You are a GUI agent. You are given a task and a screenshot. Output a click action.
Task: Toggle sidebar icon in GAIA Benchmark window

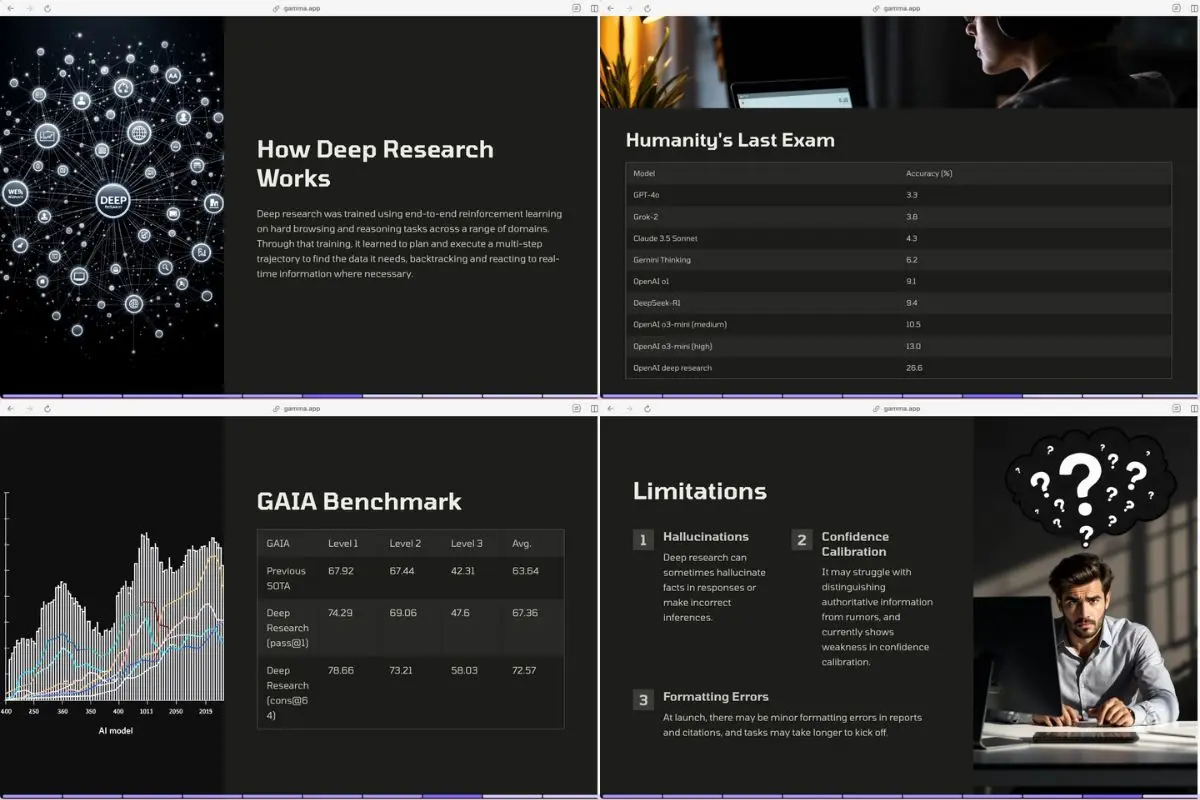(x=594, y=408)
